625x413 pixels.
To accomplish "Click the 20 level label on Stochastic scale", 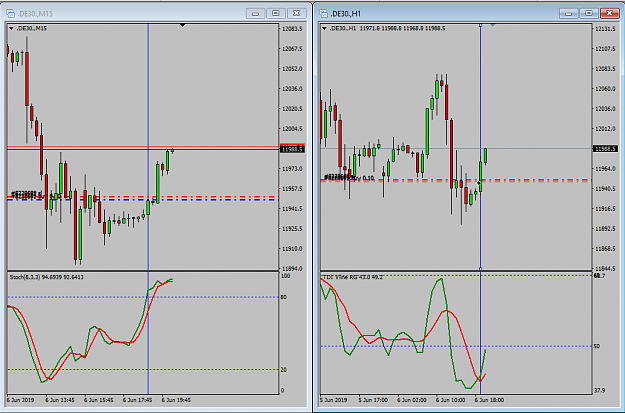I will tap(283, 370).
